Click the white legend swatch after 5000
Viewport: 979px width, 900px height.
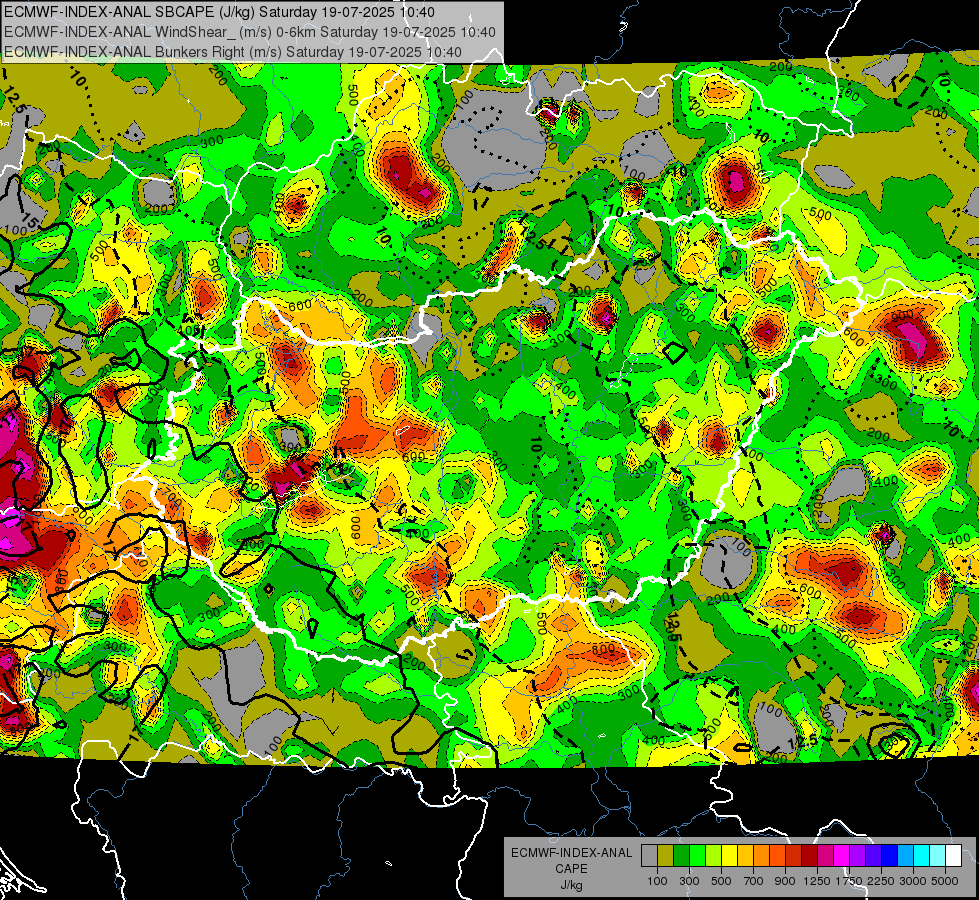tap(953, 855)
